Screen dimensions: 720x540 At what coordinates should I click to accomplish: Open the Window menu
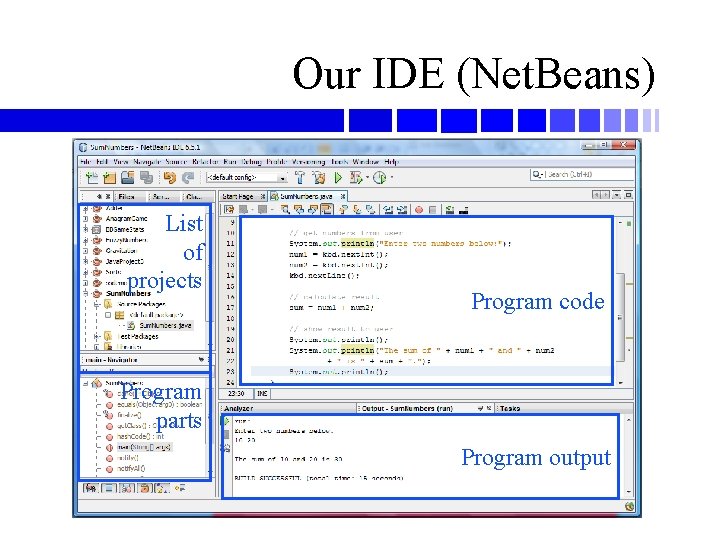[x=366, y=162]
